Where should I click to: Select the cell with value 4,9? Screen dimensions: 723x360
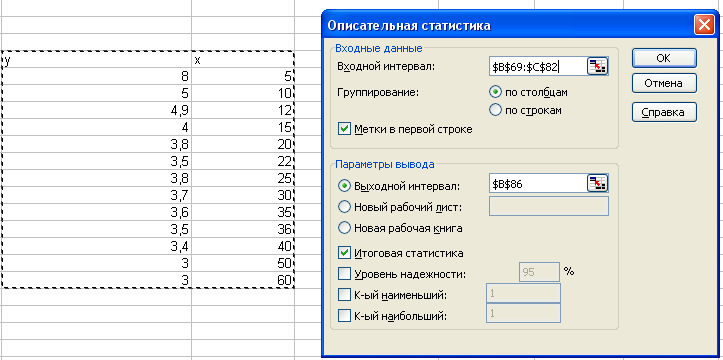click(x=96, y=110)
